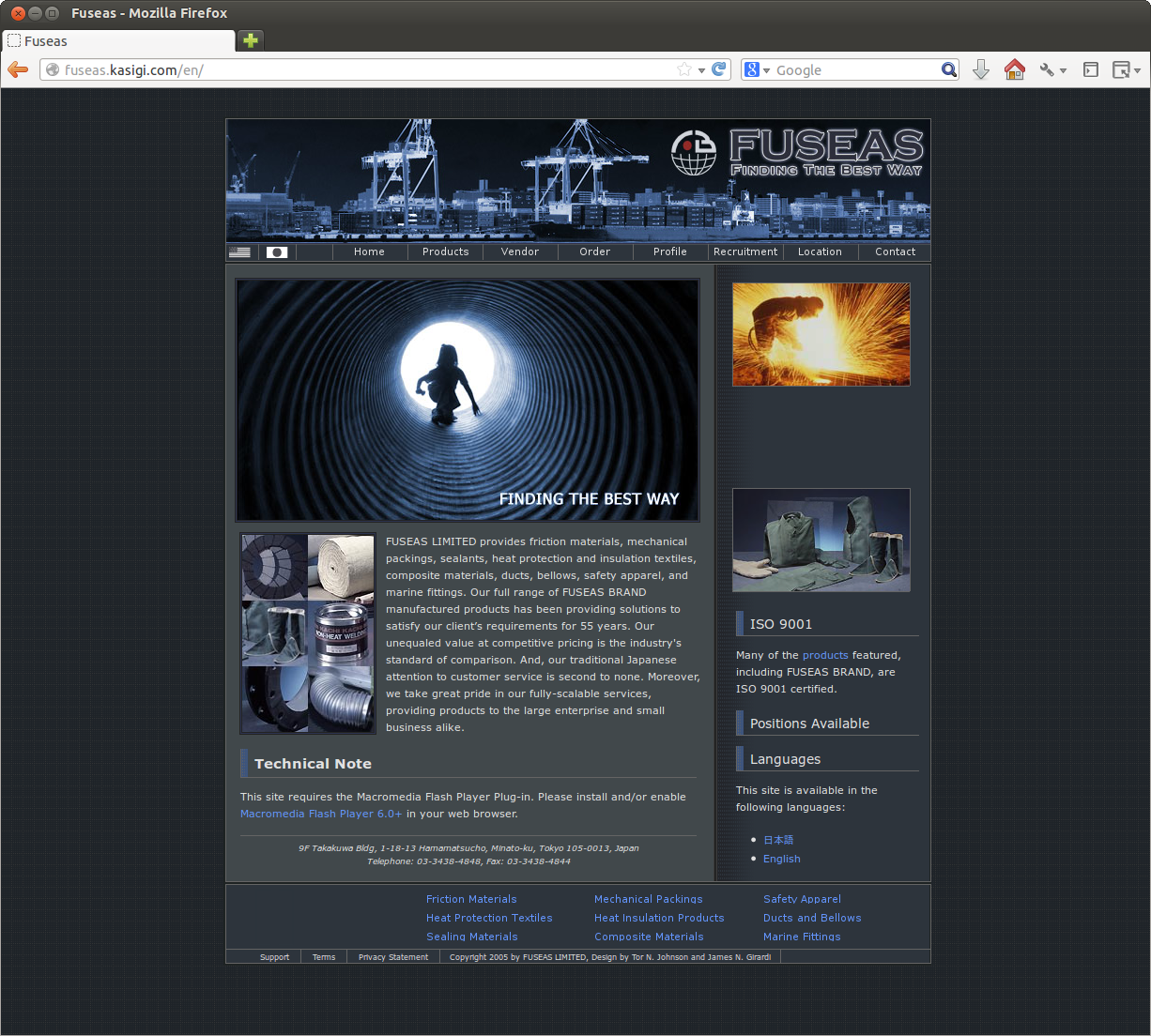The height and width of the screenshot is (1036, 1151).
Task: Follow the Macromedia Flash Player 6.0+ link
Action: coord(321,814)
